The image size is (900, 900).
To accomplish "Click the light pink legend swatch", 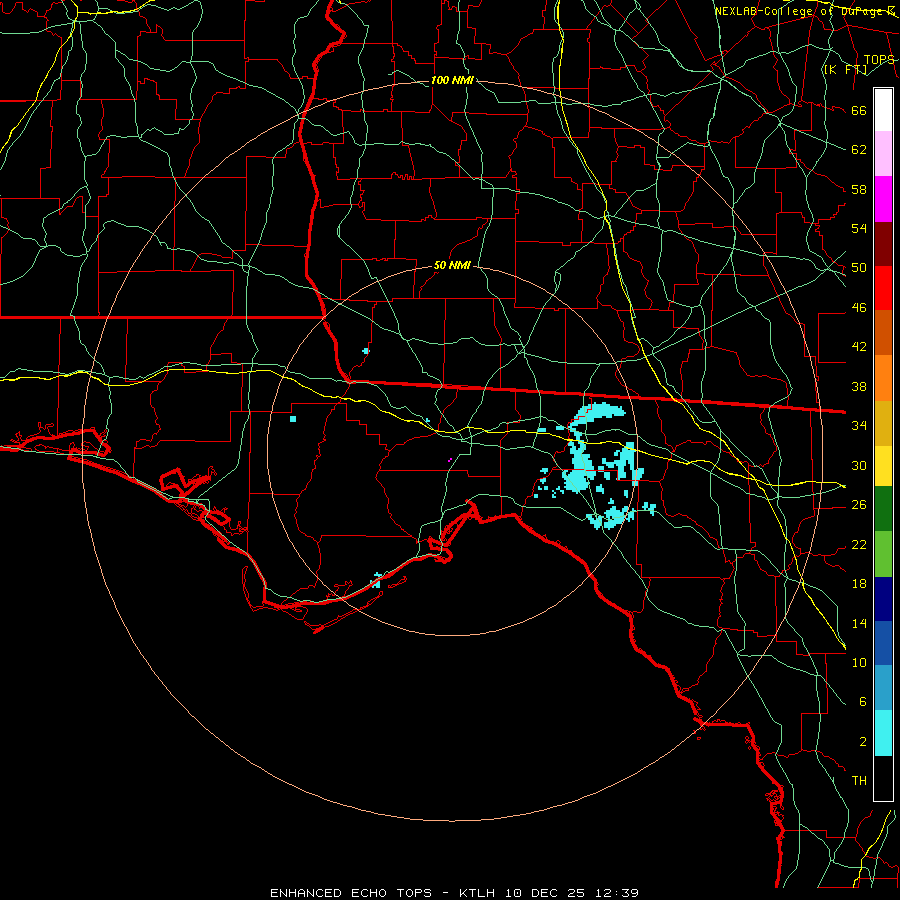I will click(x=883, y=154).
